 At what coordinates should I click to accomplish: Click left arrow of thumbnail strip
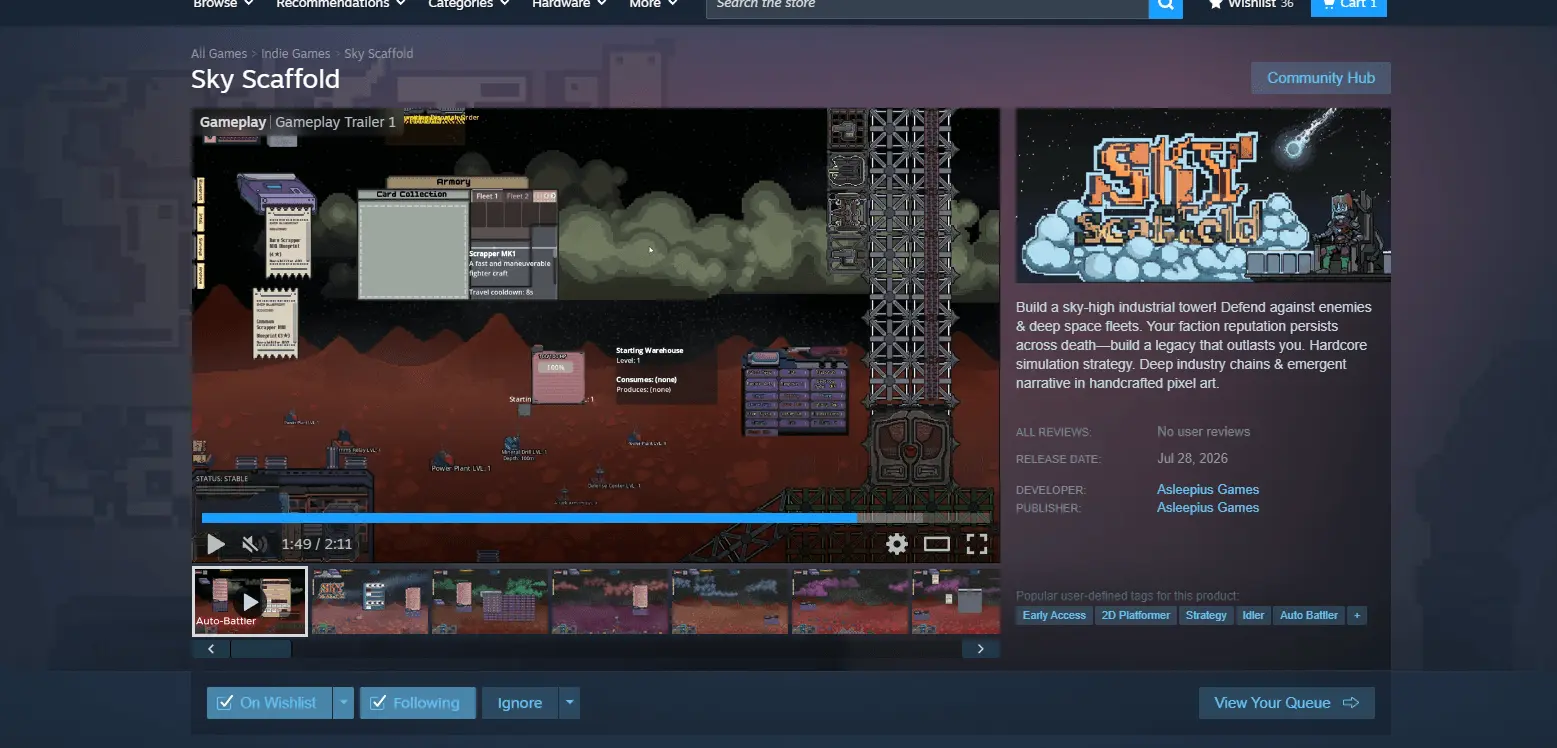tap(211, 649)
